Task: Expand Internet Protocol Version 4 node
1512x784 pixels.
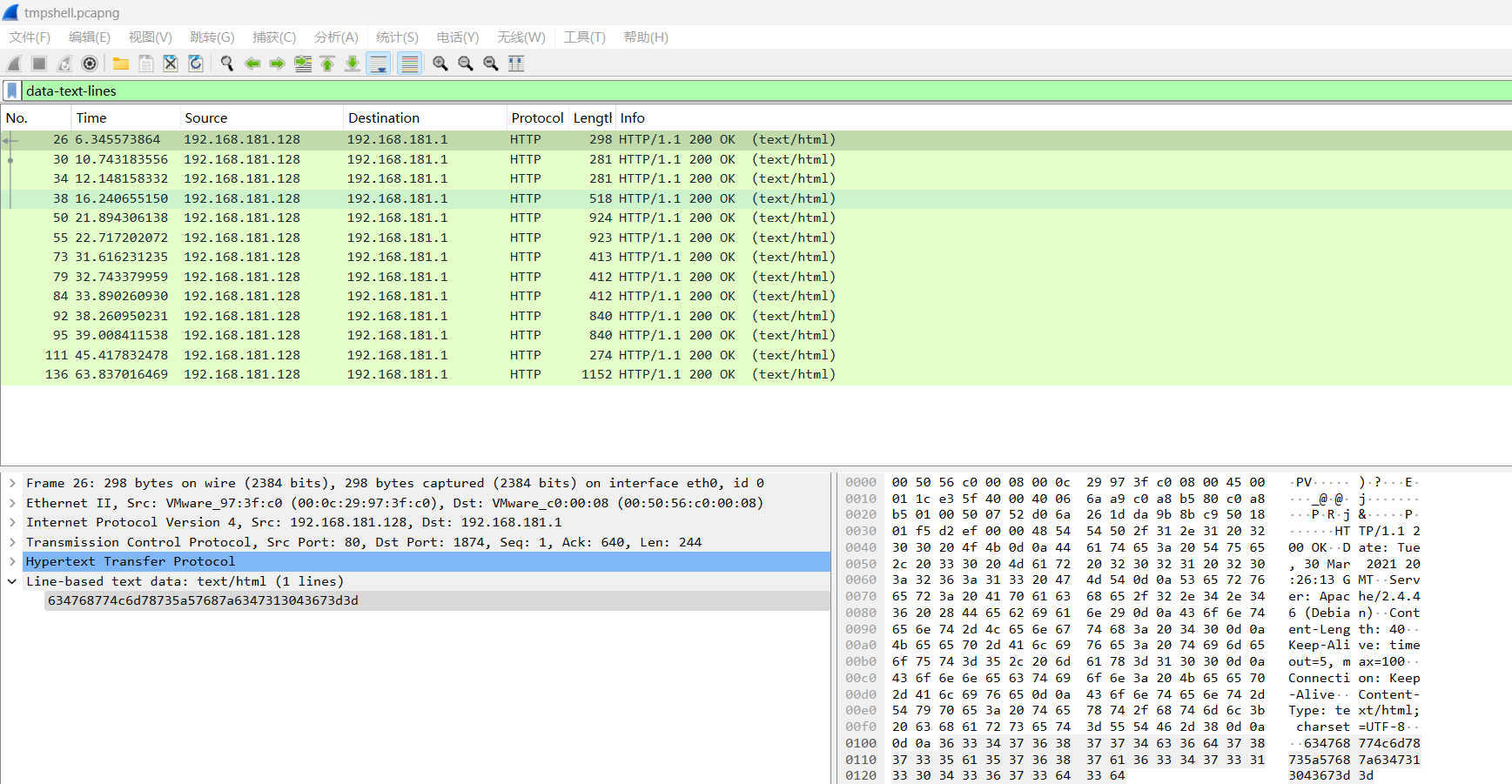Action: tap(12, 522)
